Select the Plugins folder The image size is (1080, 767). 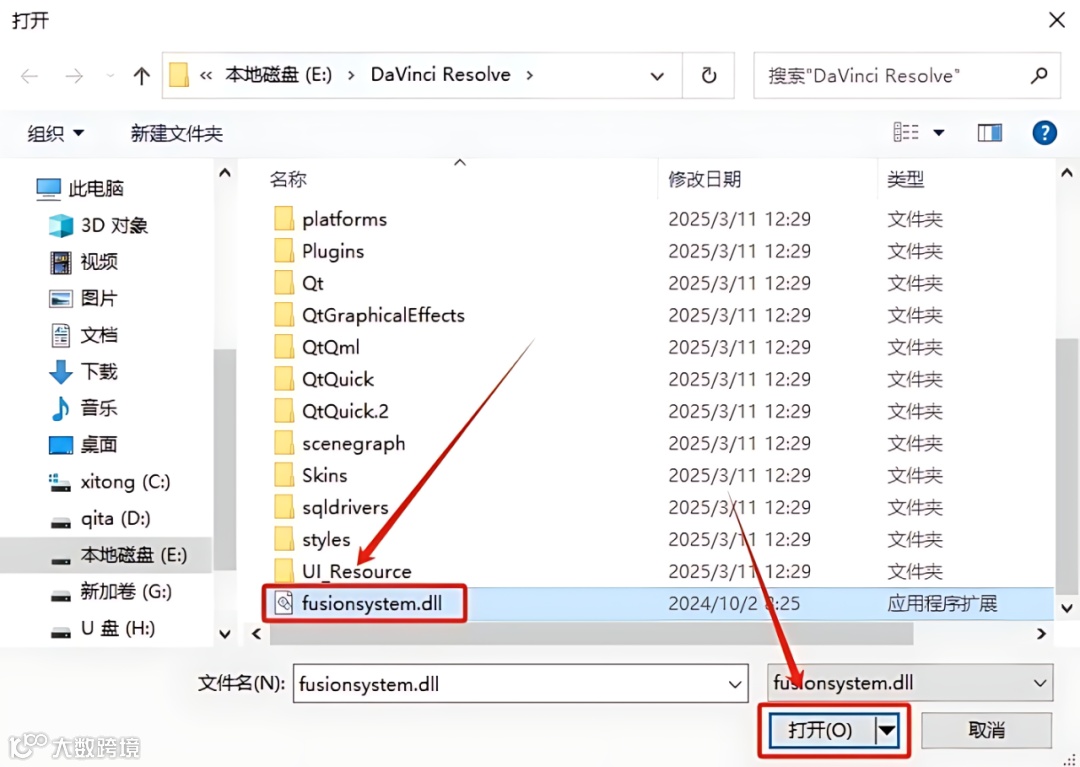[333, 251]
